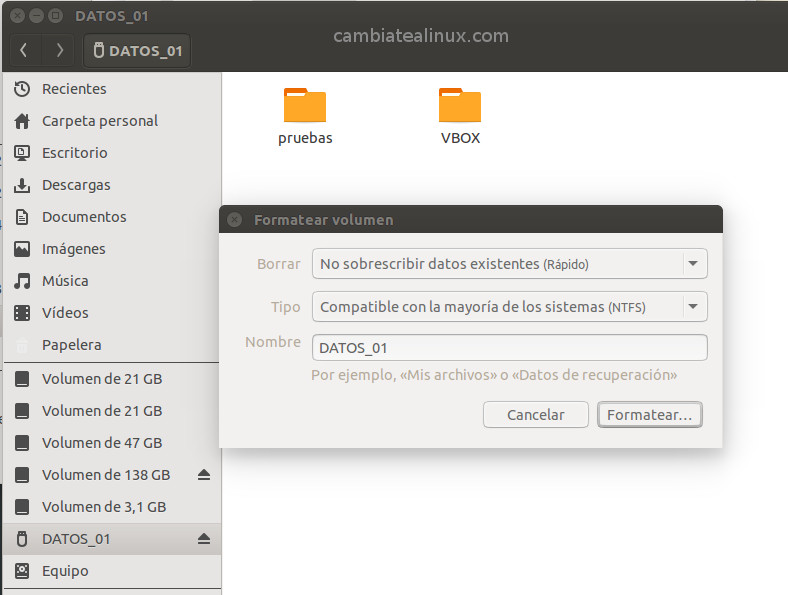Open the pruebas folder icon
This screenshot has width=788, height=595.
305,105
